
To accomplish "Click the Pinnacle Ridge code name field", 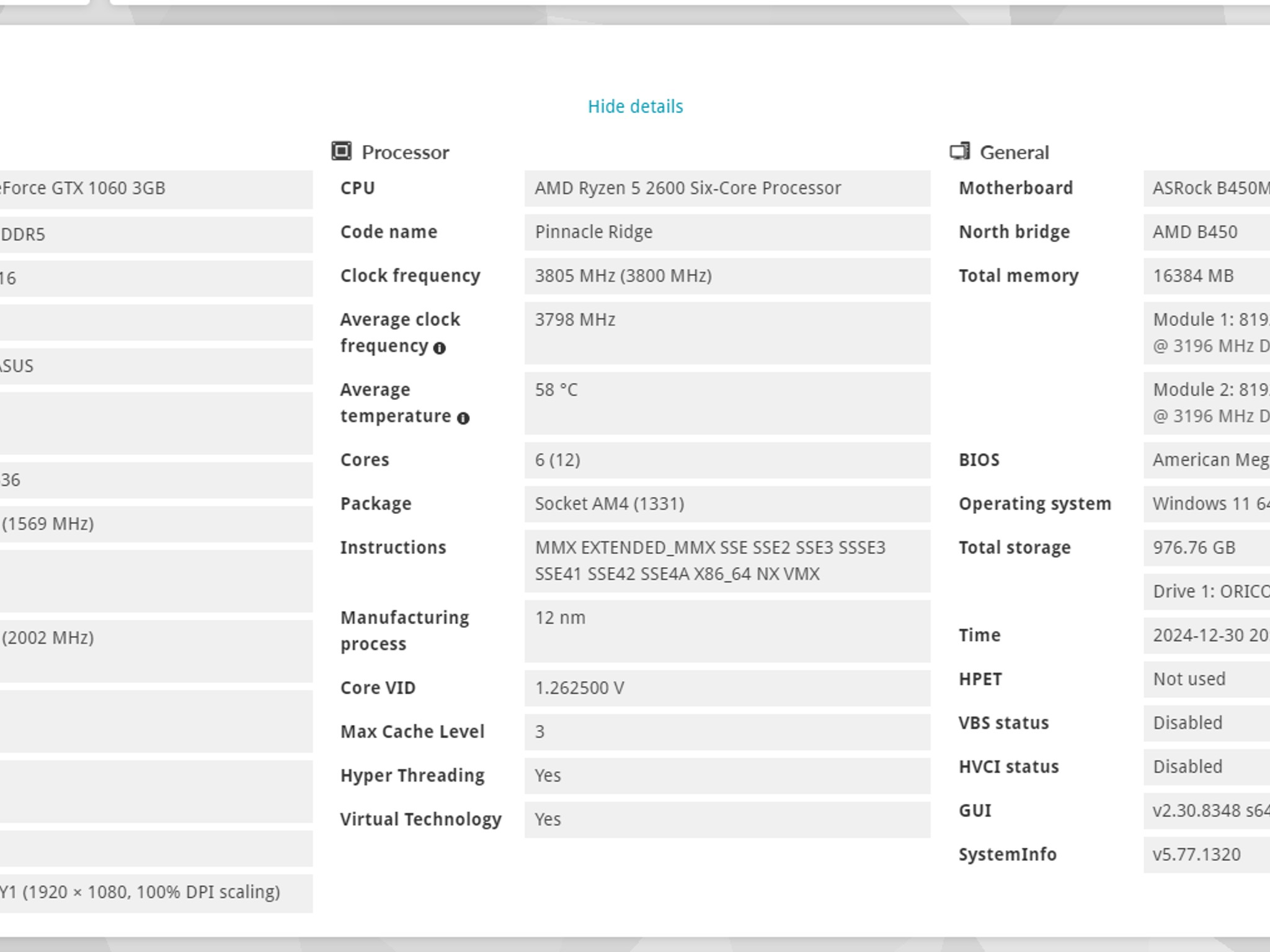I will [x=593, y=232].
